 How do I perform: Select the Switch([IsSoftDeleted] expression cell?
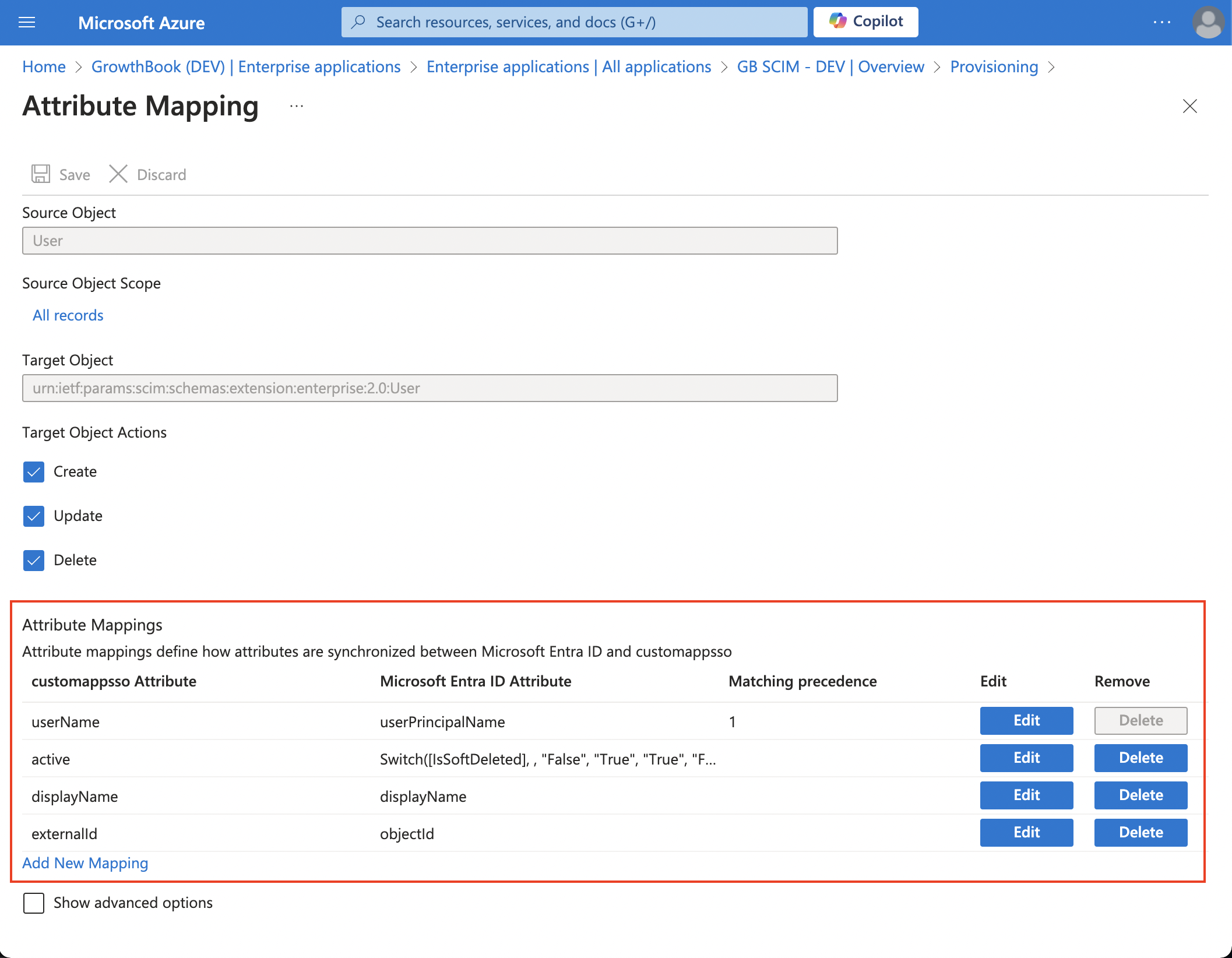click(x=548, y=759)
